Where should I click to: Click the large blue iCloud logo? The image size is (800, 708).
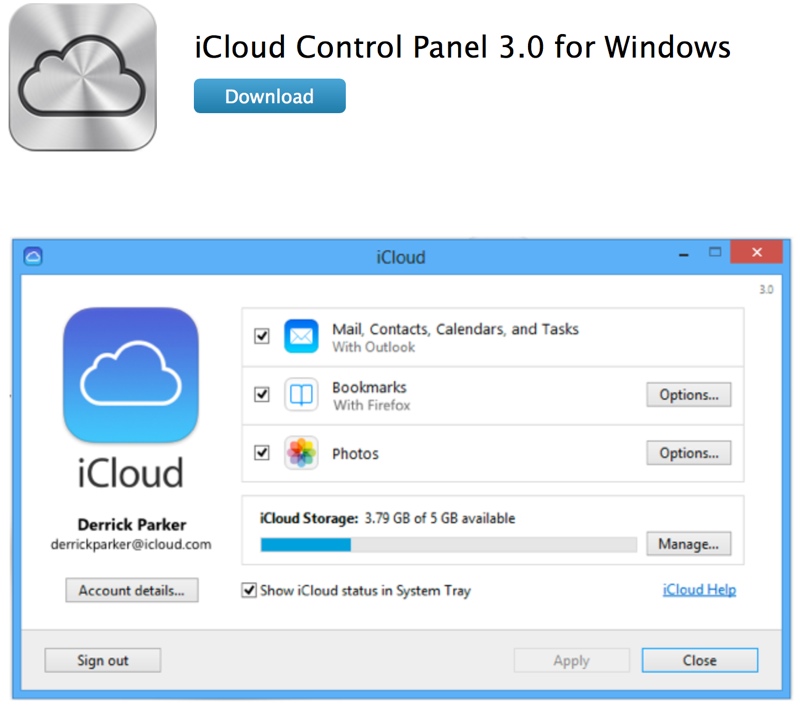click(131, 375)
